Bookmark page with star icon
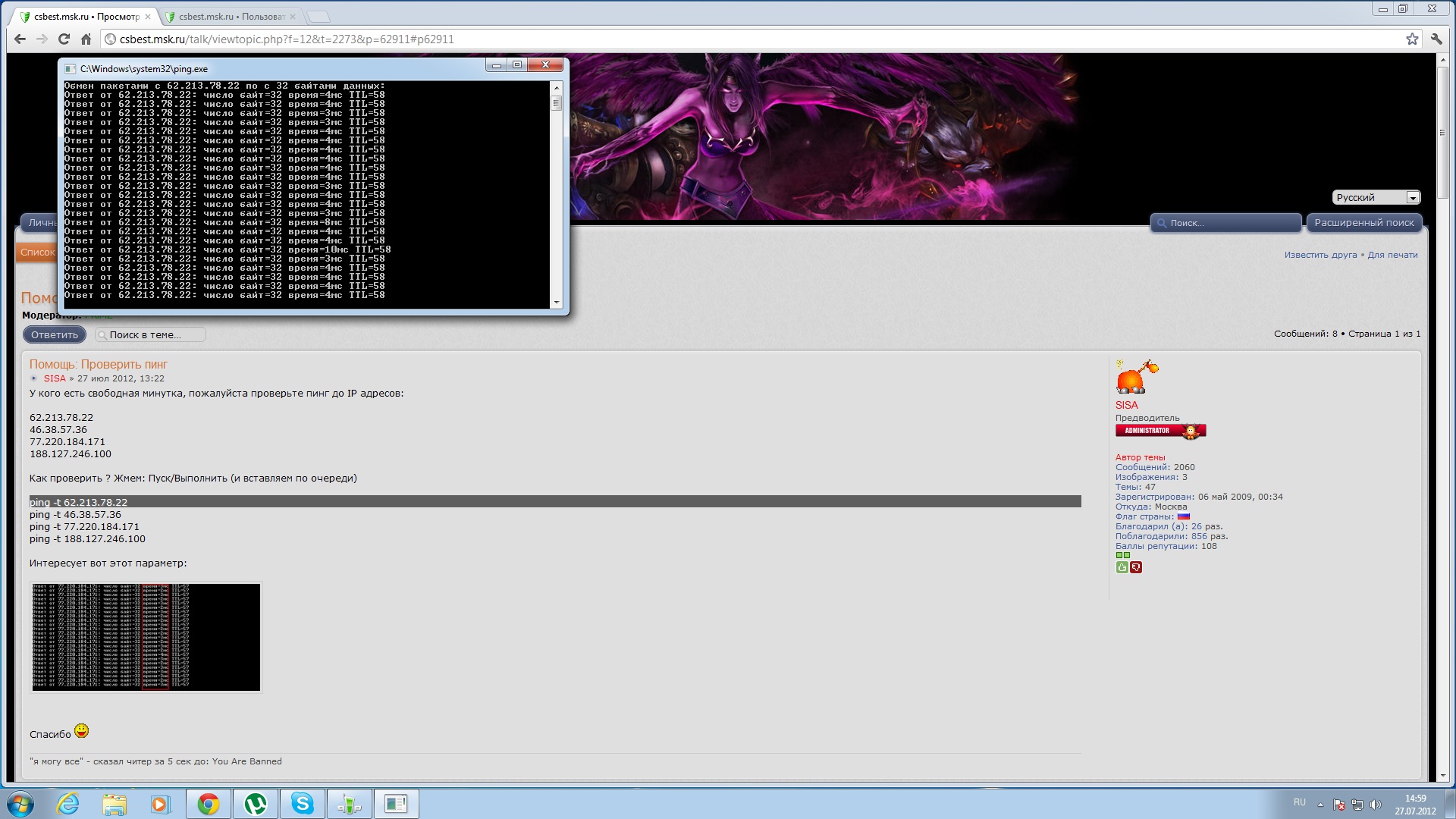Image resolution: width=1456 pixels, height=819 pixels. point(1411,39)
